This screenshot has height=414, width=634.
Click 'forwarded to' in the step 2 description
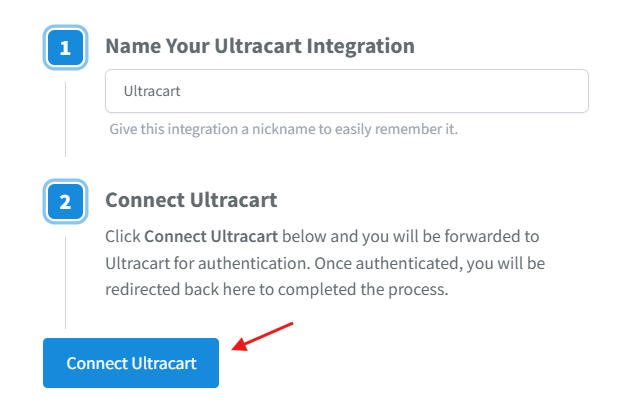492,237
